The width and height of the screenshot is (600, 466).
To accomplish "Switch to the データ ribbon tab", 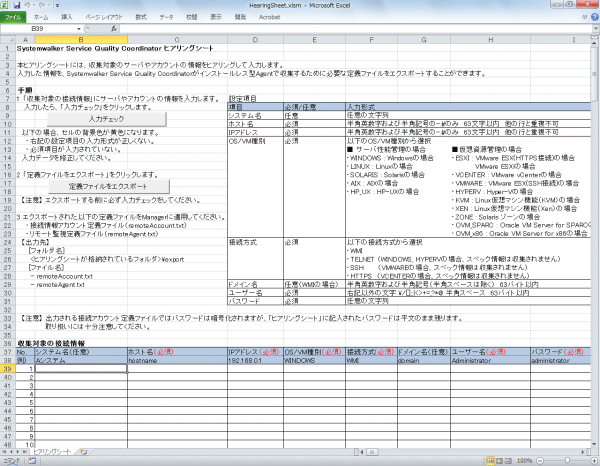I will [x=166, y=17].
